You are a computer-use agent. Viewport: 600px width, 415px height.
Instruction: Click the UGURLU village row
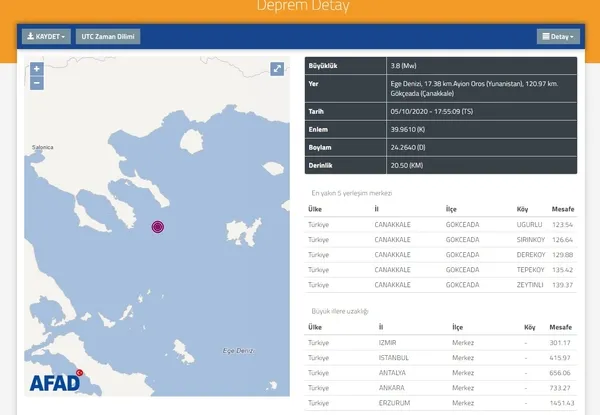tap(441, 225)
